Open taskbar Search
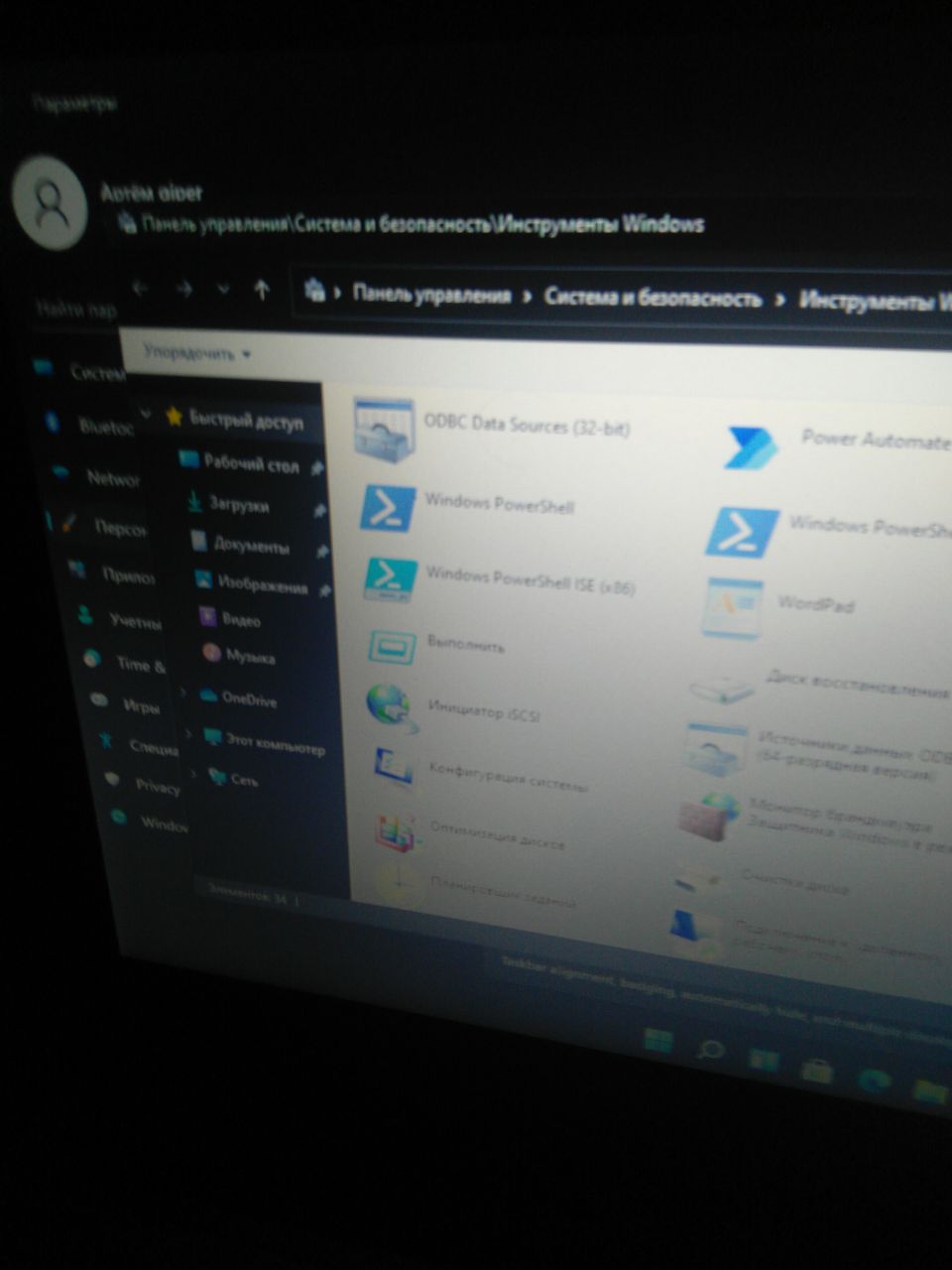 tap(710, 1050)
